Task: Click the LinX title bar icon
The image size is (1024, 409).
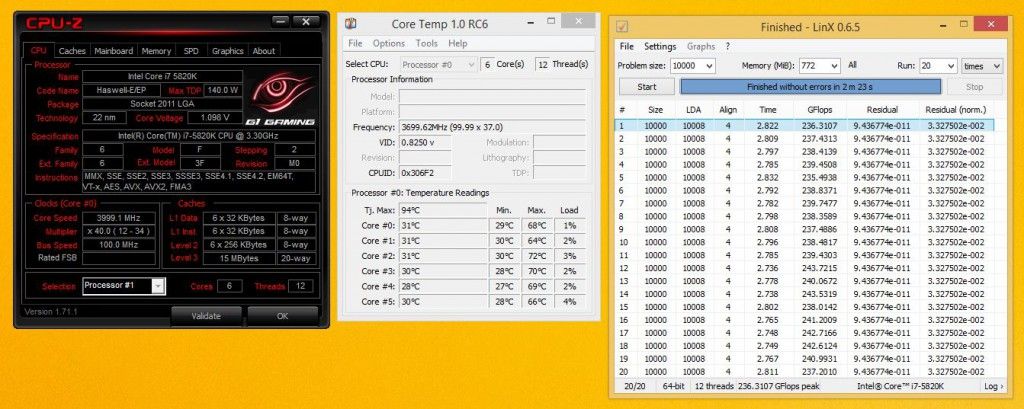Action: (x=622, y=27)
